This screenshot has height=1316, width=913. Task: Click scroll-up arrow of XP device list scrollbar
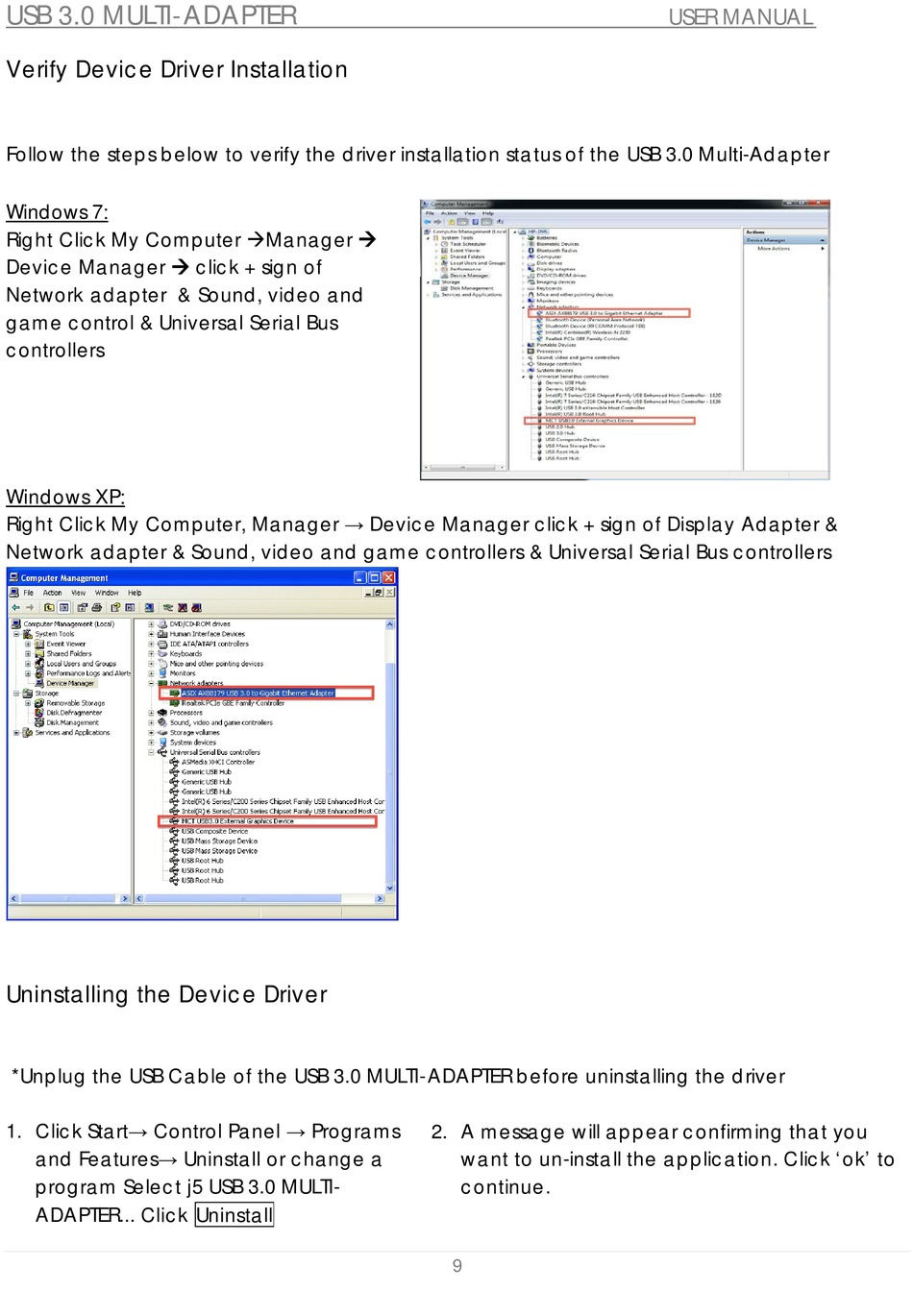(390, 625)
